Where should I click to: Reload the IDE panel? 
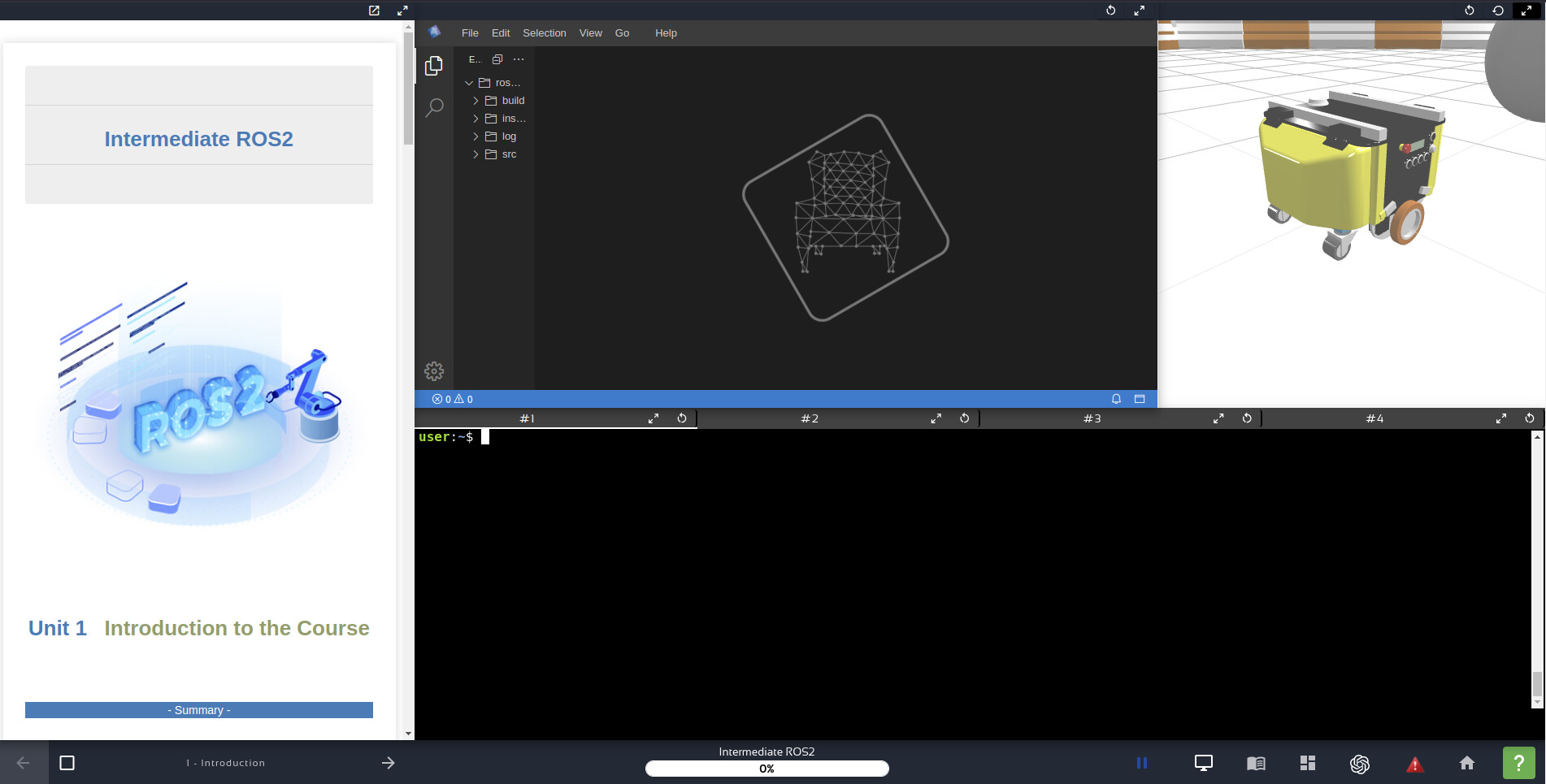tap(1110, 11)
